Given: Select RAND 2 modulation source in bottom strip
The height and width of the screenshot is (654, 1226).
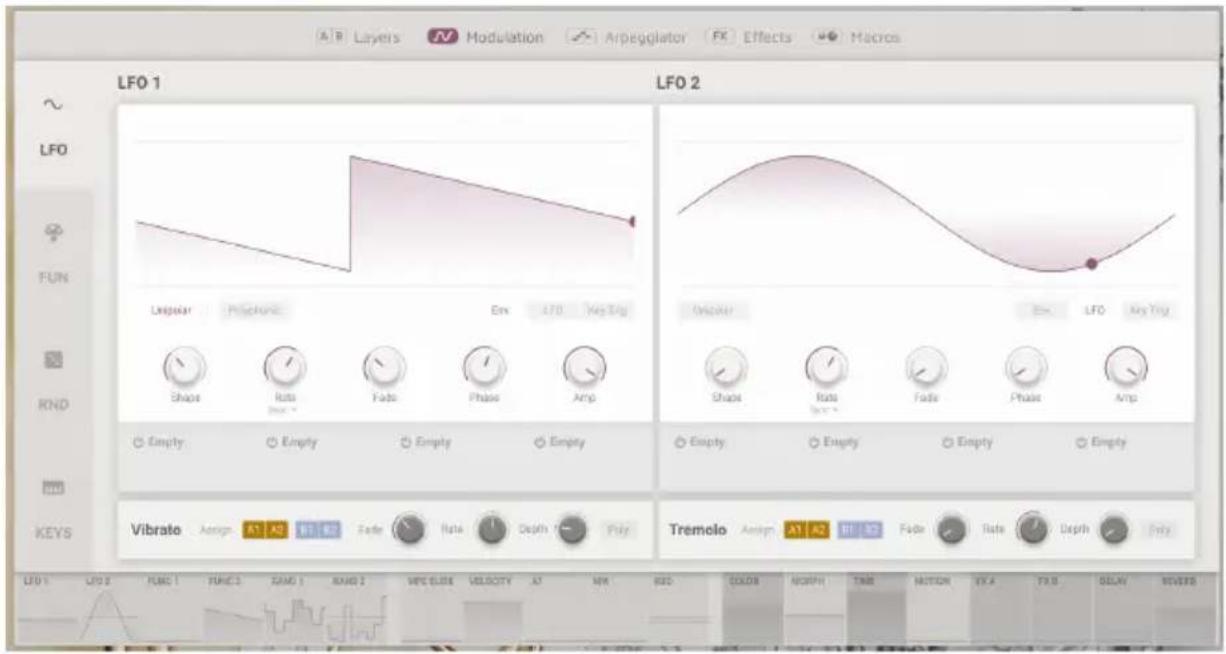Looking at the screenshot, I should [x=356, y=609].
